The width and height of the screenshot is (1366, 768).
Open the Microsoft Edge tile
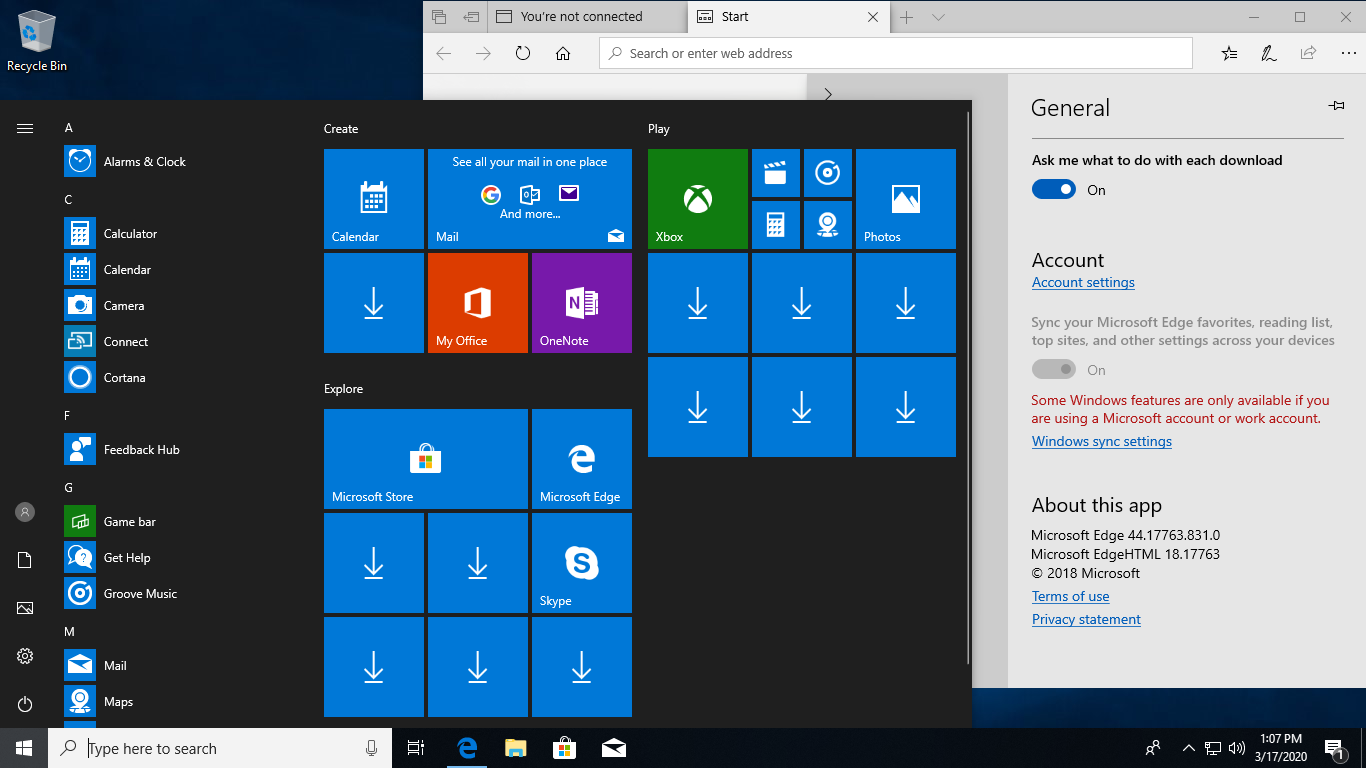tap(582, 459)
